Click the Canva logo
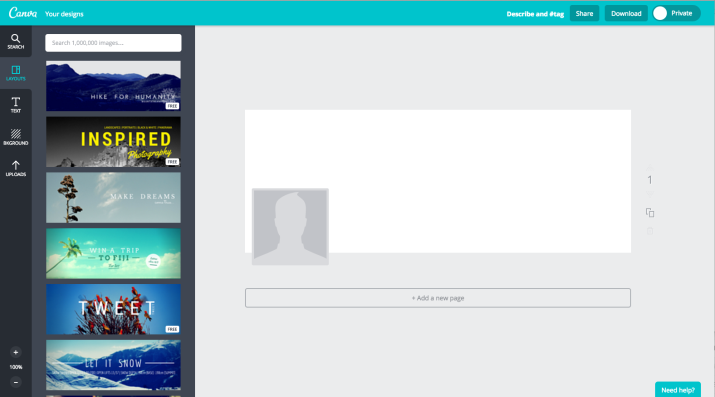 (x=23, y=13)
